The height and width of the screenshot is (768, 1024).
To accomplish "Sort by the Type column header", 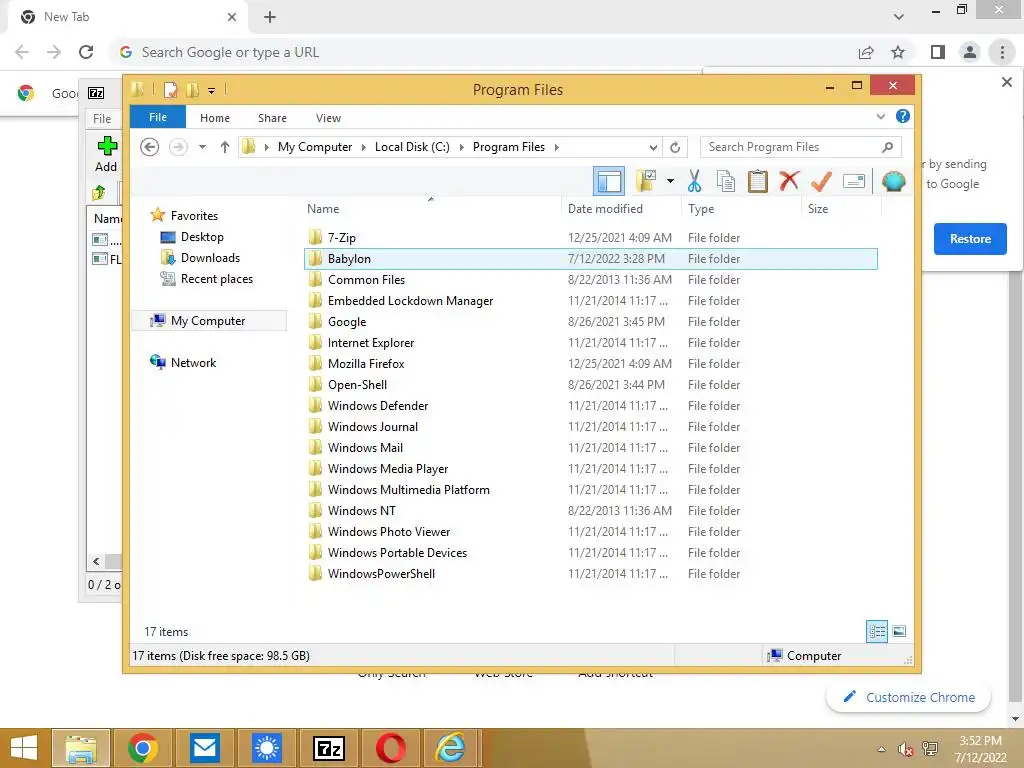I will point(741,208).
